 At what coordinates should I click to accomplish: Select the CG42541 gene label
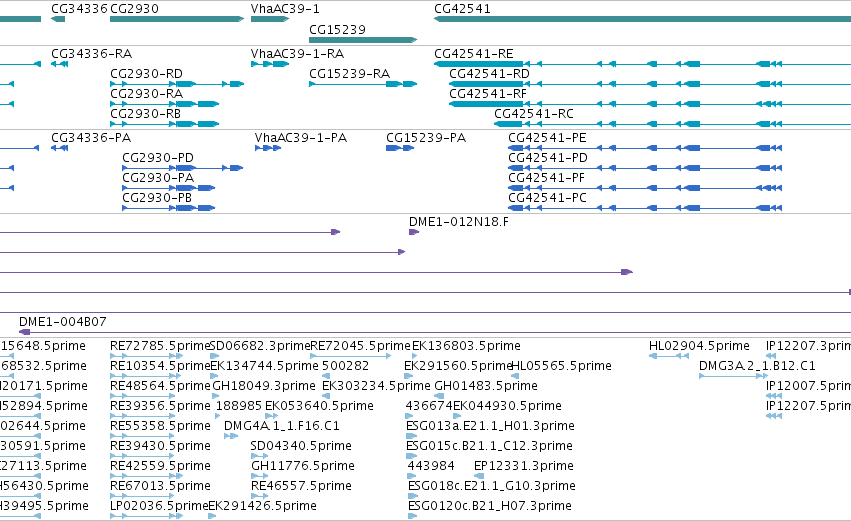[462, 9]
